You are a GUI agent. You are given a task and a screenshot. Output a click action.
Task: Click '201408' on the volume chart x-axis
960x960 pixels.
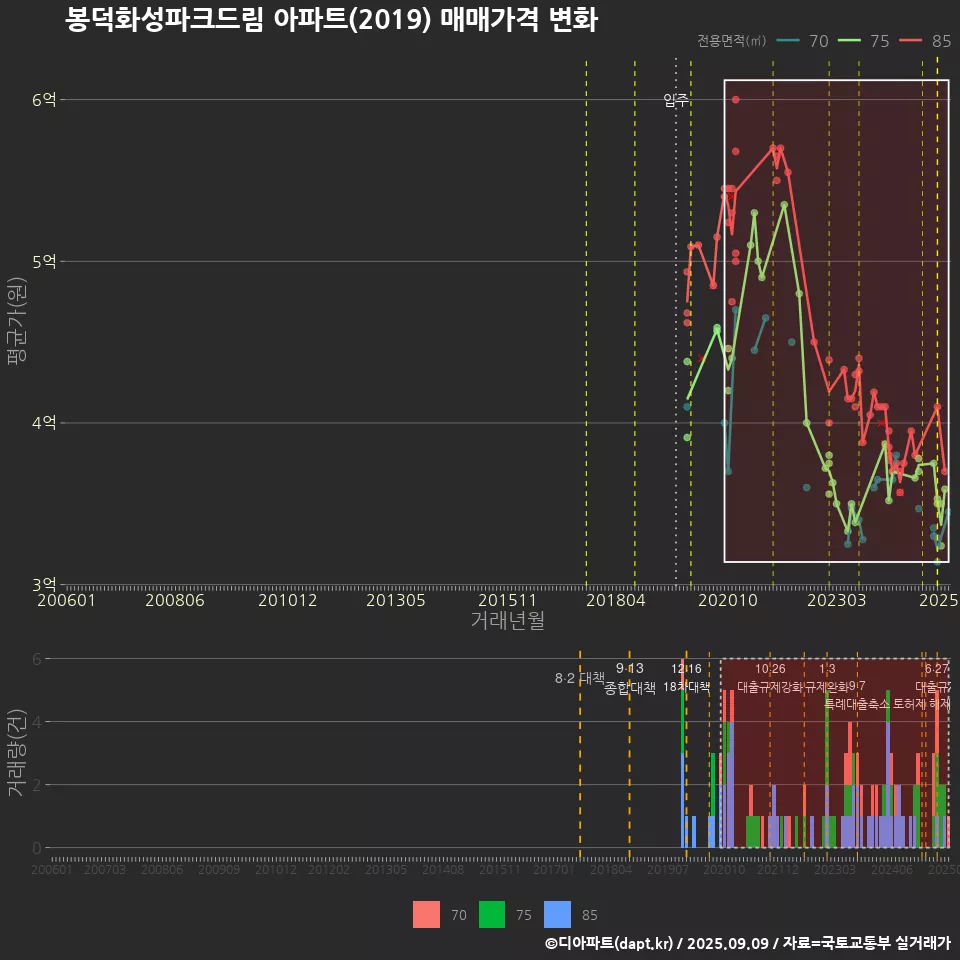pyautogui.click(x=443, y=869)
